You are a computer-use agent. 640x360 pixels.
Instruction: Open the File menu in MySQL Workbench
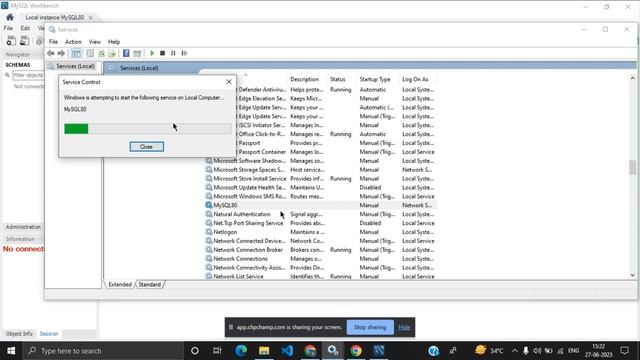8,28
